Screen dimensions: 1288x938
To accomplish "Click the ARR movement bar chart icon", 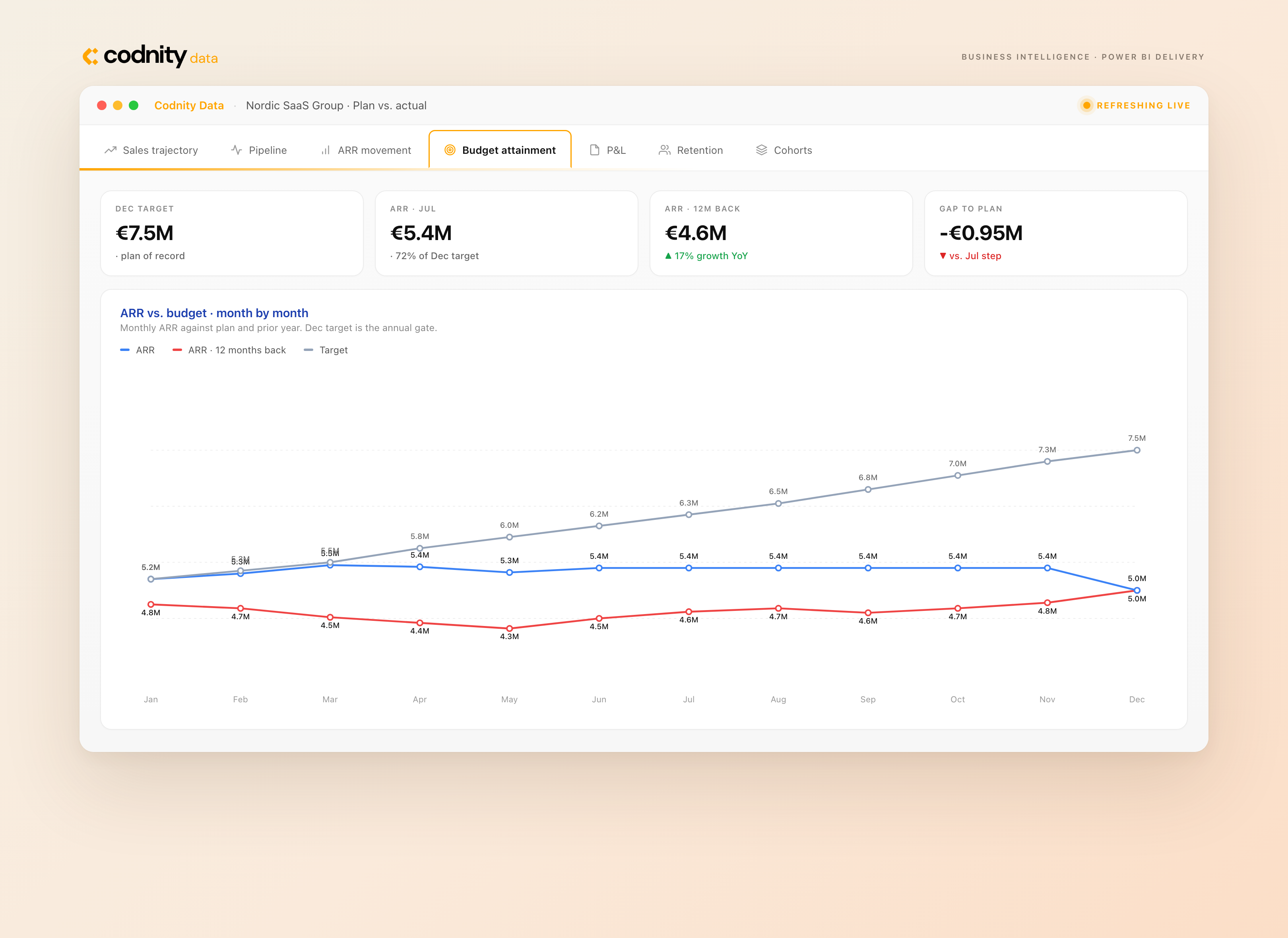I will click(326, 150).
